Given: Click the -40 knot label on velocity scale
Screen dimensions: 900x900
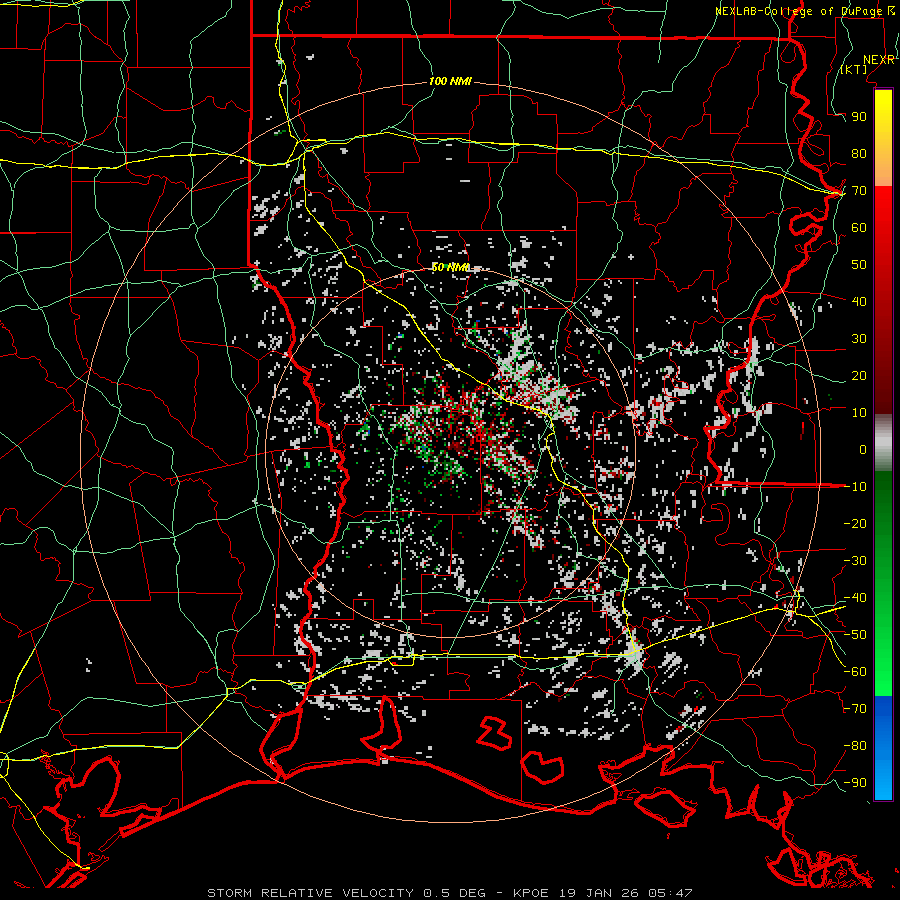Looking at the screenshot, I should (855, 598).
